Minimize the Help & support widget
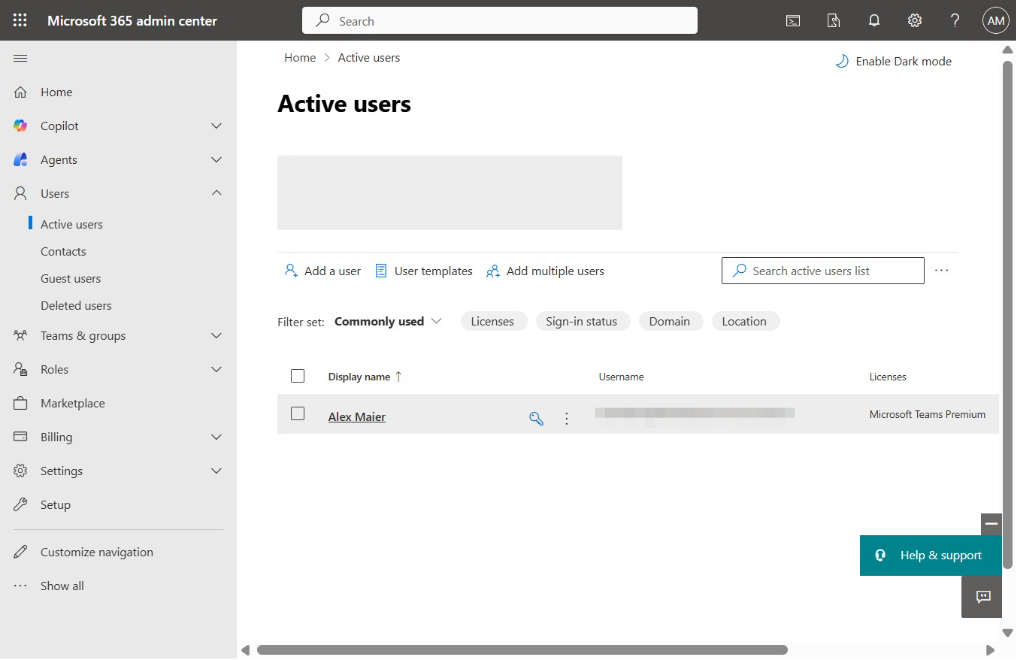The image size is (1016, 660). pos(991,524)
